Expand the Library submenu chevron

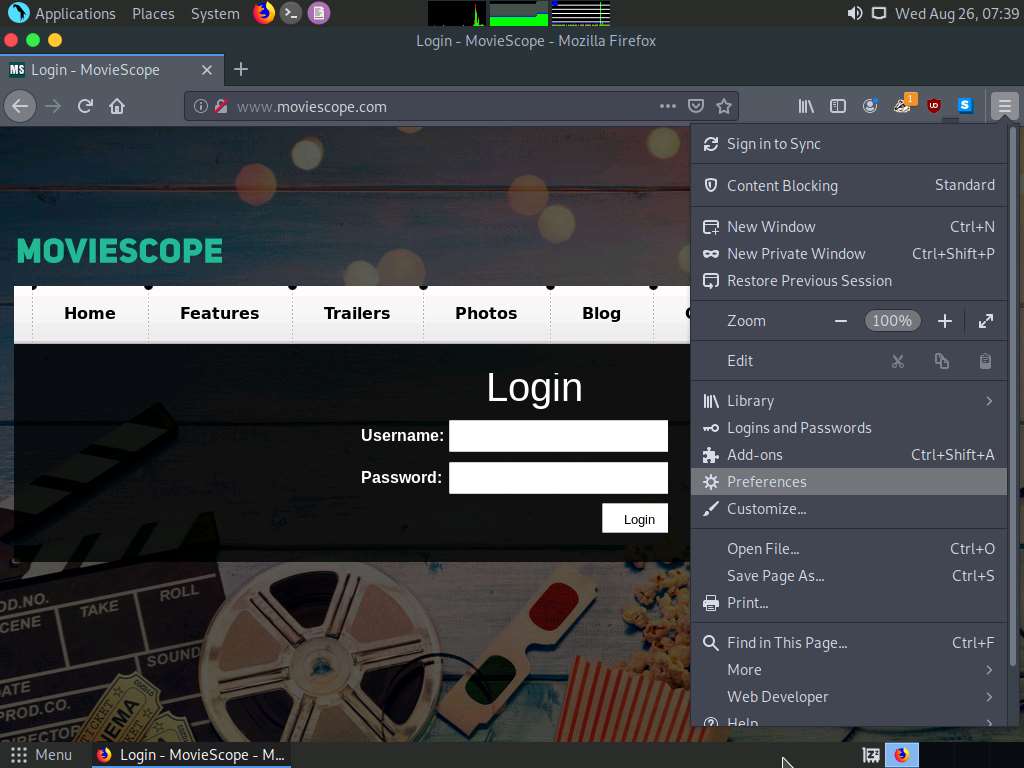pyautogui.click(x=989, y=400)
